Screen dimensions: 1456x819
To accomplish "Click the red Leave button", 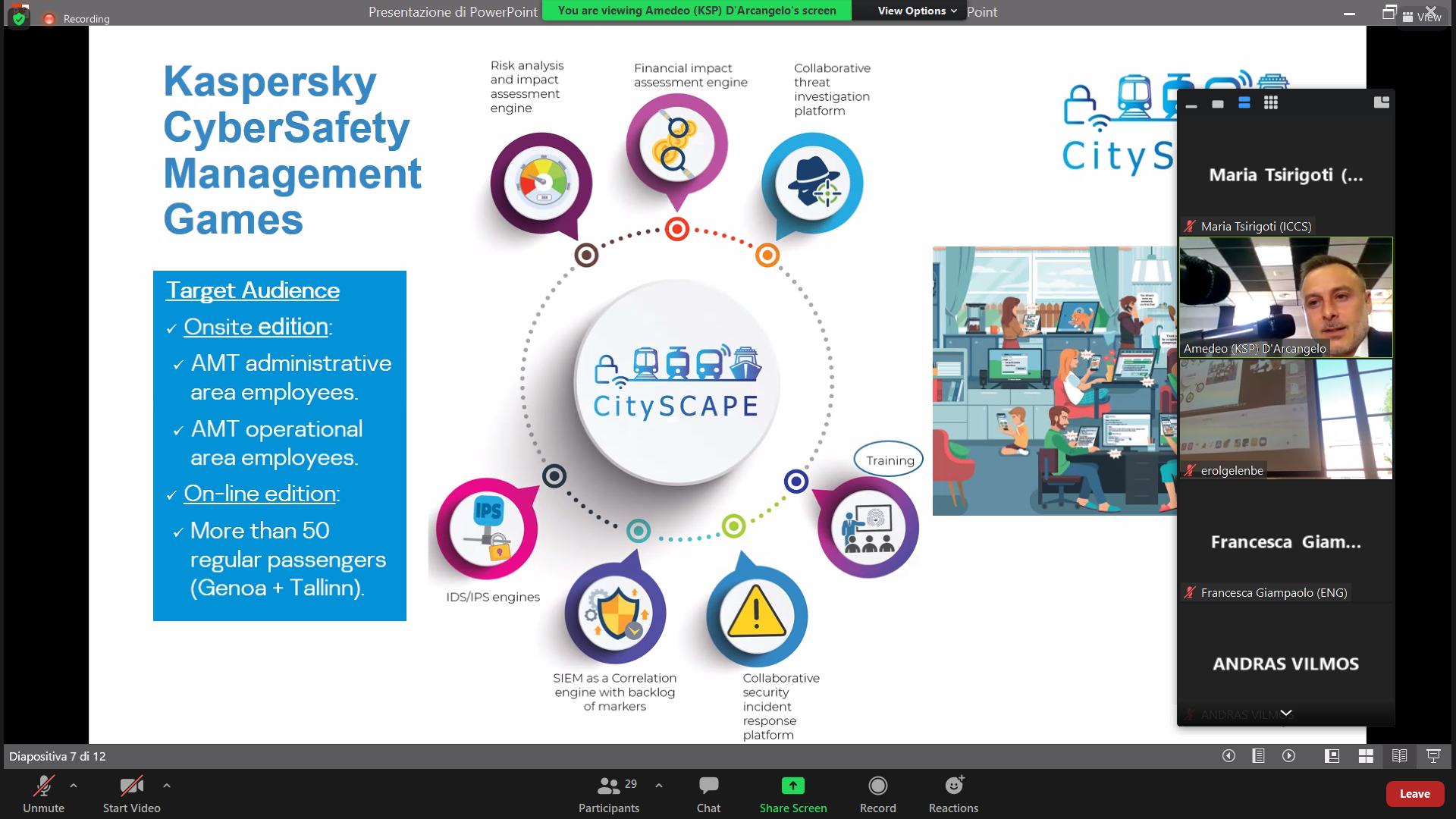I will tap(1414, 793).
